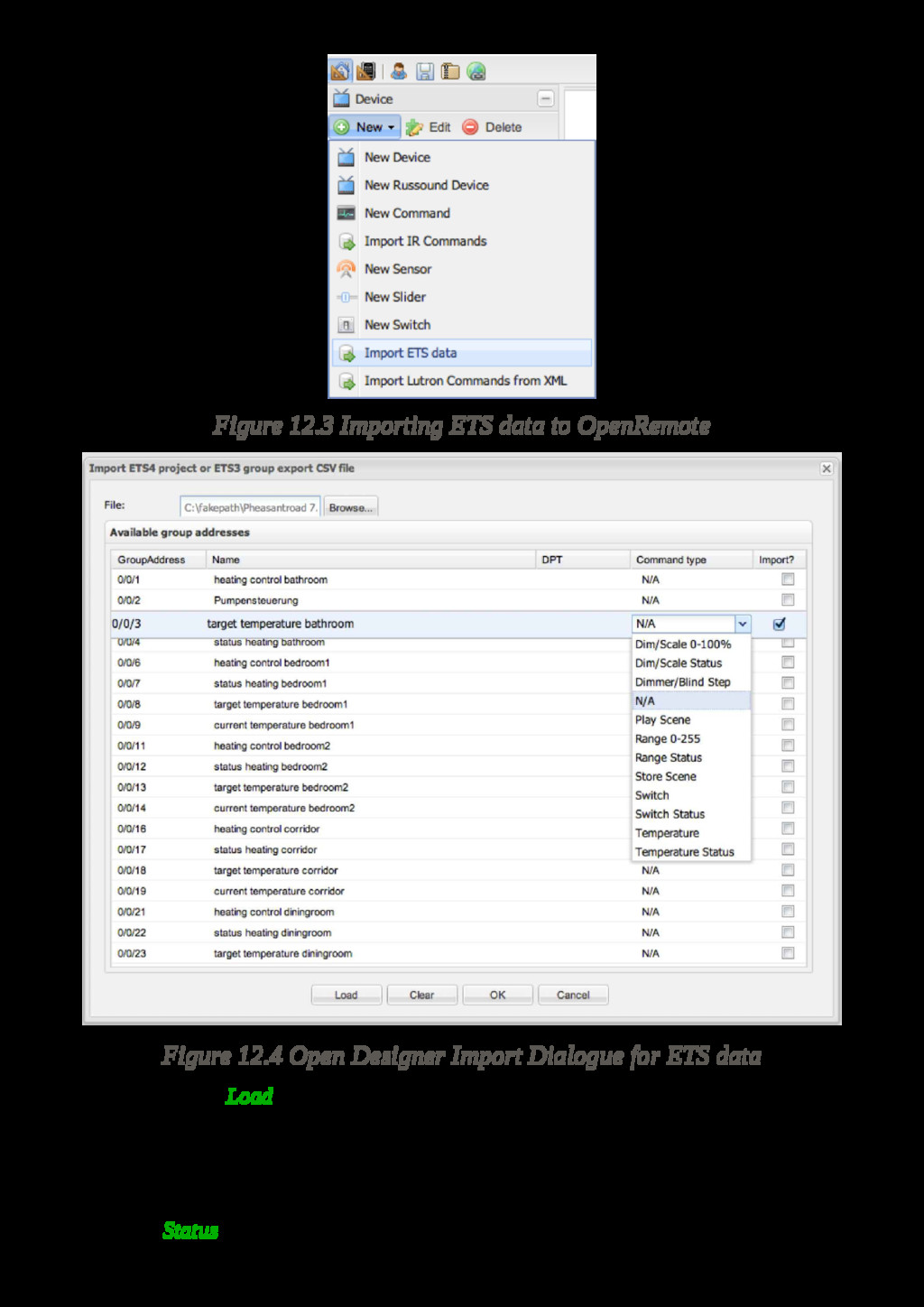The height and width of the screenshot is (1307, 924).
Task: Choose Import IR Commands
Action: point(462,241)
